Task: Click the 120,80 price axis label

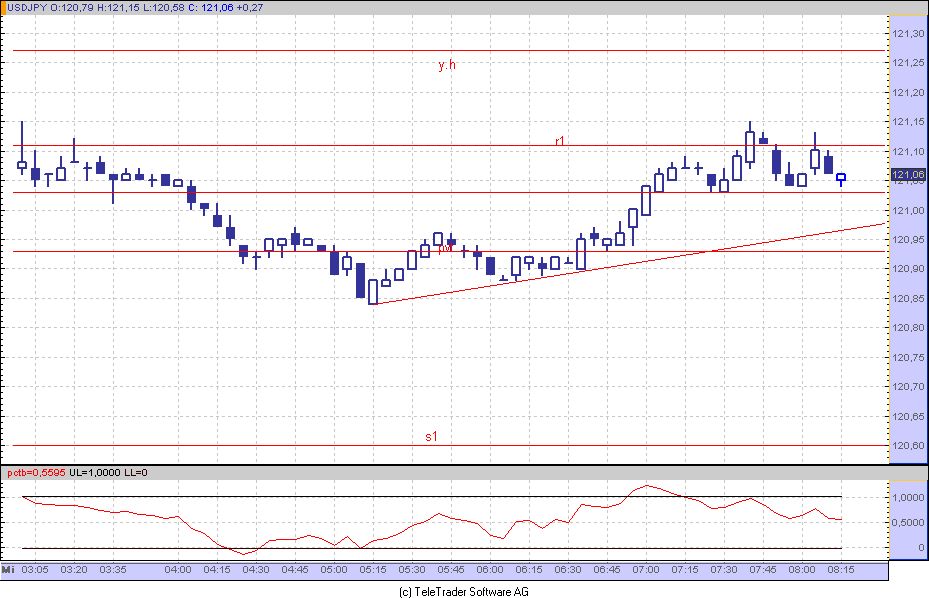Action: [x=908, y=327]
